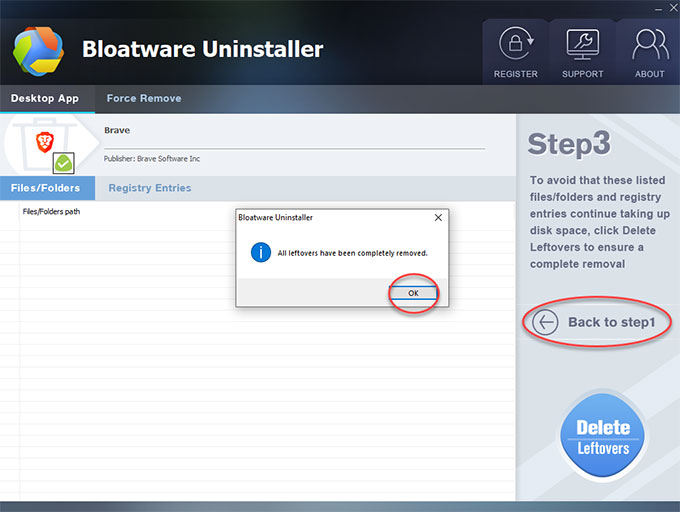Close the main application window
This screenshot has height=512, width=680.
point(673,8)
